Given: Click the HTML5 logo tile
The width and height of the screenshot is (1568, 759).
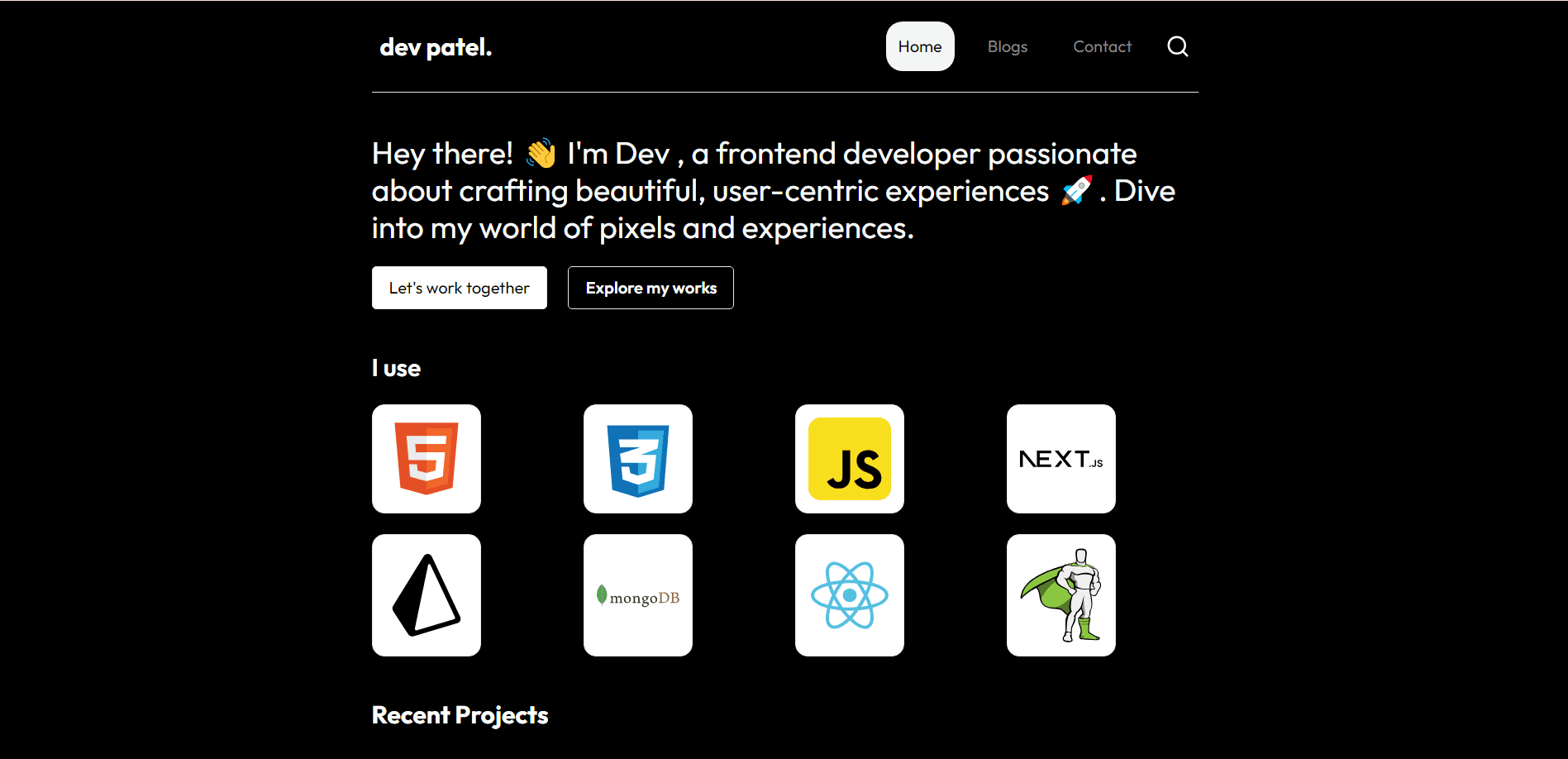Looking at the screenshot, I should (x=427, y=459).
